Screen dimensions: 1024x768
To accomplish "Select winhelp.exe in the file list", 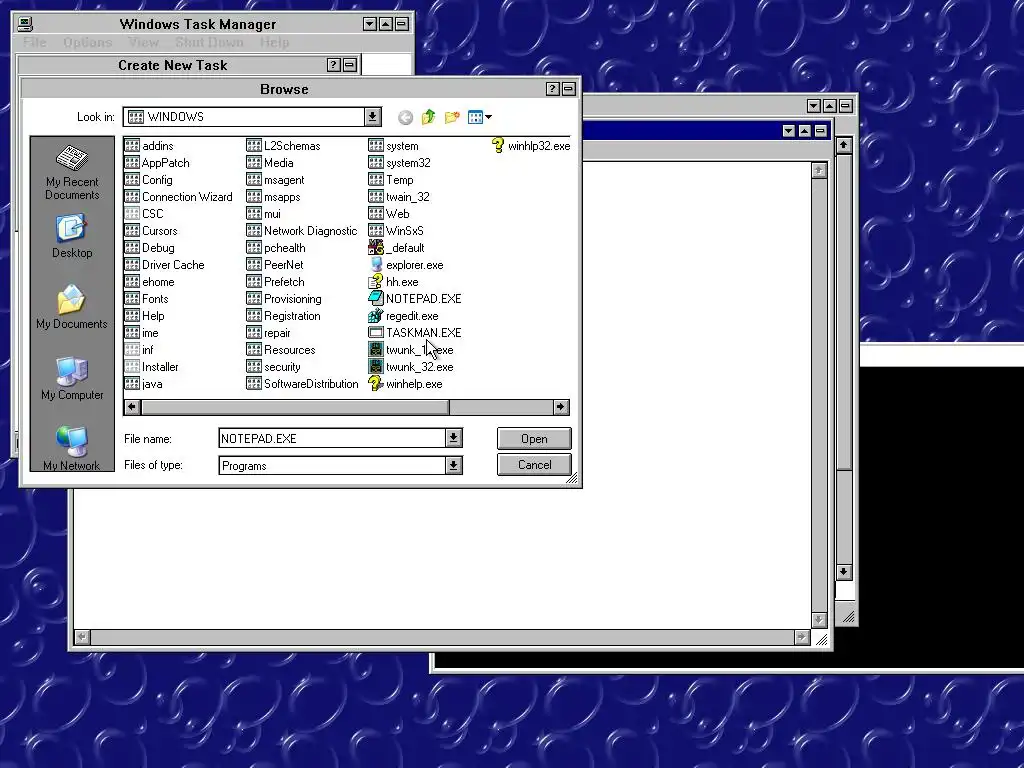I will (406, 383).
